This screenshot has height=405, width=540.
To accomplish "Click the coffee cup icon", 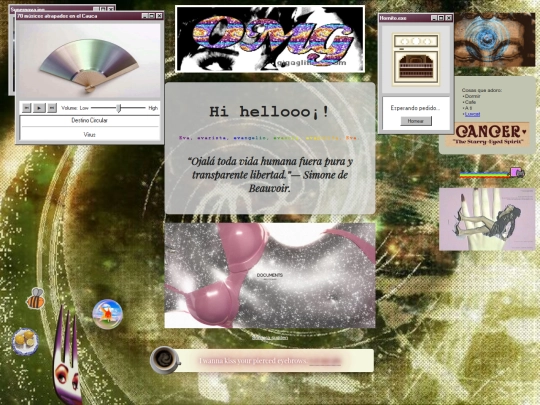I will 165,360.
